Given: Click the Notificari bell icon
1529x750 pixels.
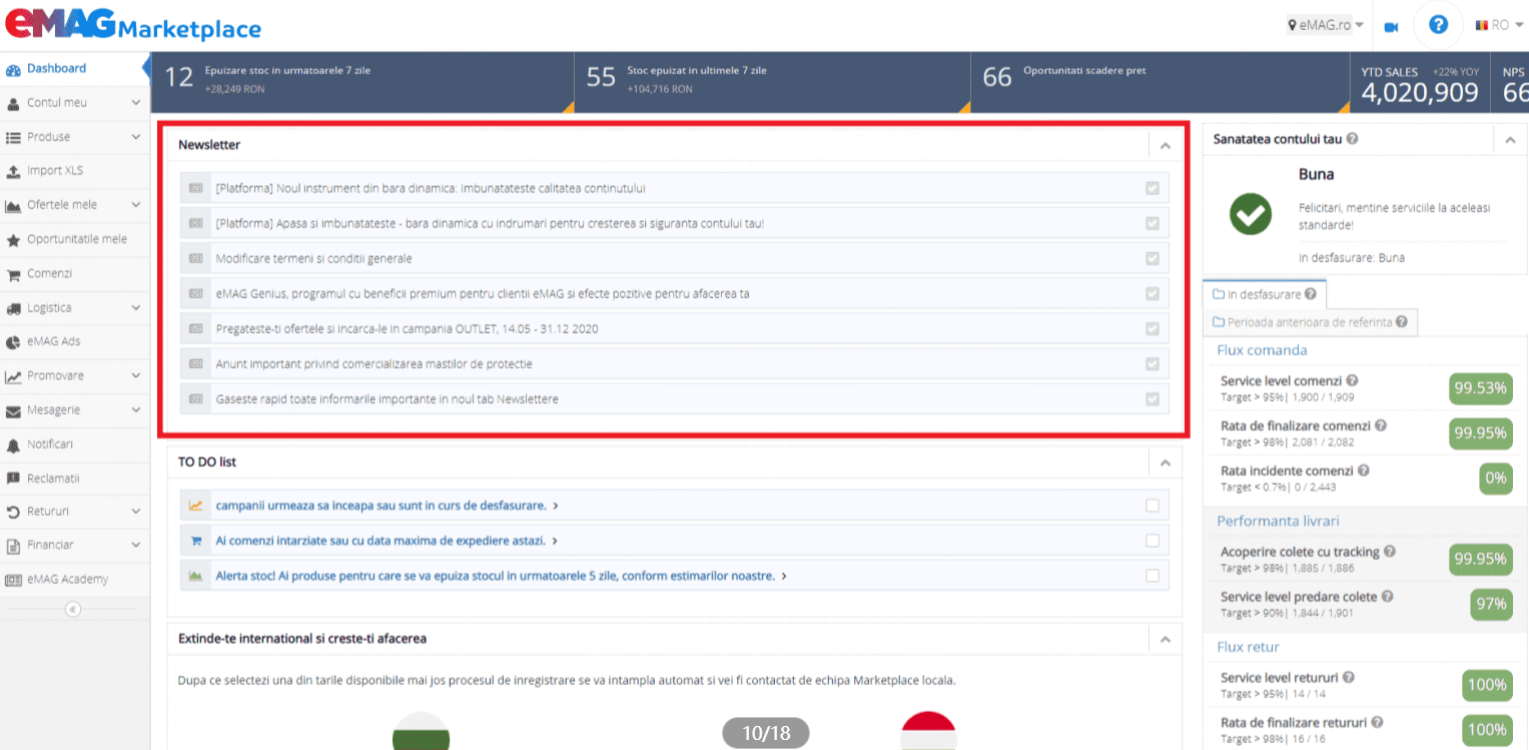Looking at the screenshot, I should [13, 445].
